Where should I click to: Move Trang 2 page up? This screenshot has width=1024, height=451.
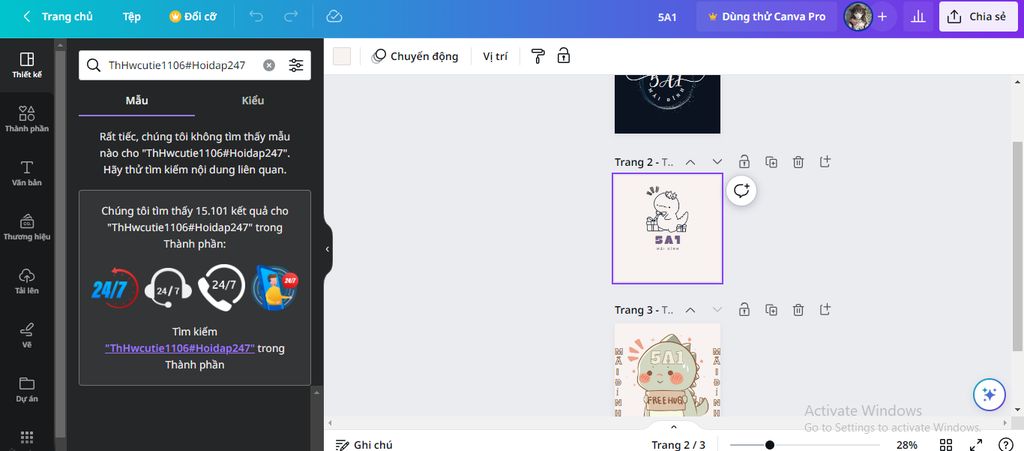click(x=690, y=162)
